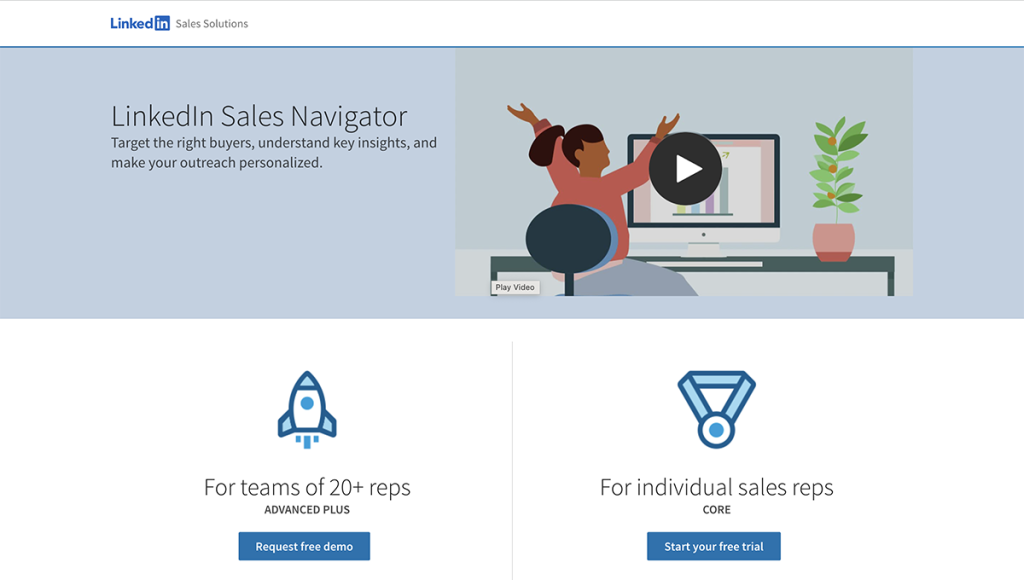
Task: Activate the white play triangle
Action: pos(687,168)
